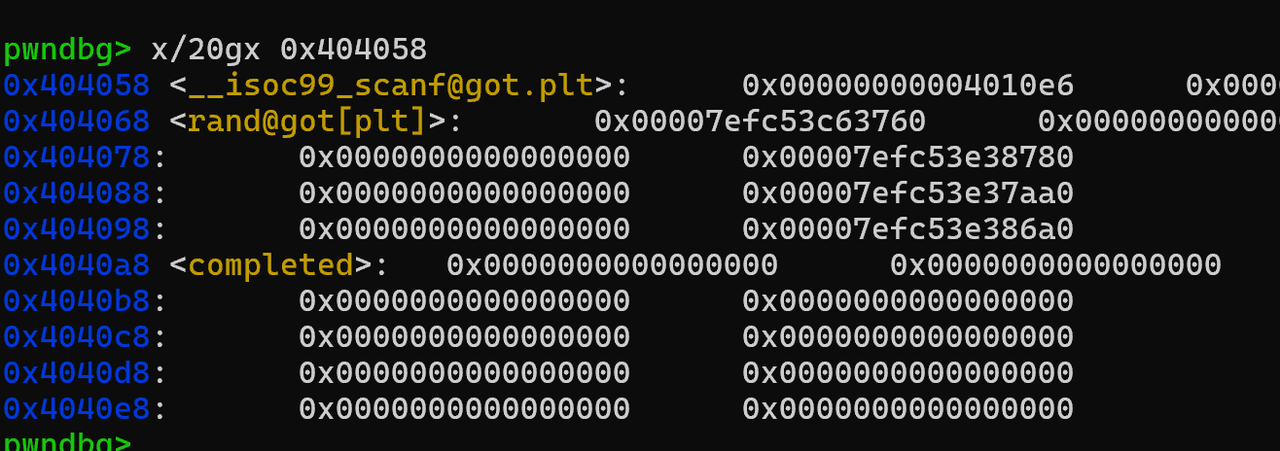This screenshot has height=451, width=1280.
Task: Click the address 0x404068
Action: pyautogui.click(x=77, y=121)
